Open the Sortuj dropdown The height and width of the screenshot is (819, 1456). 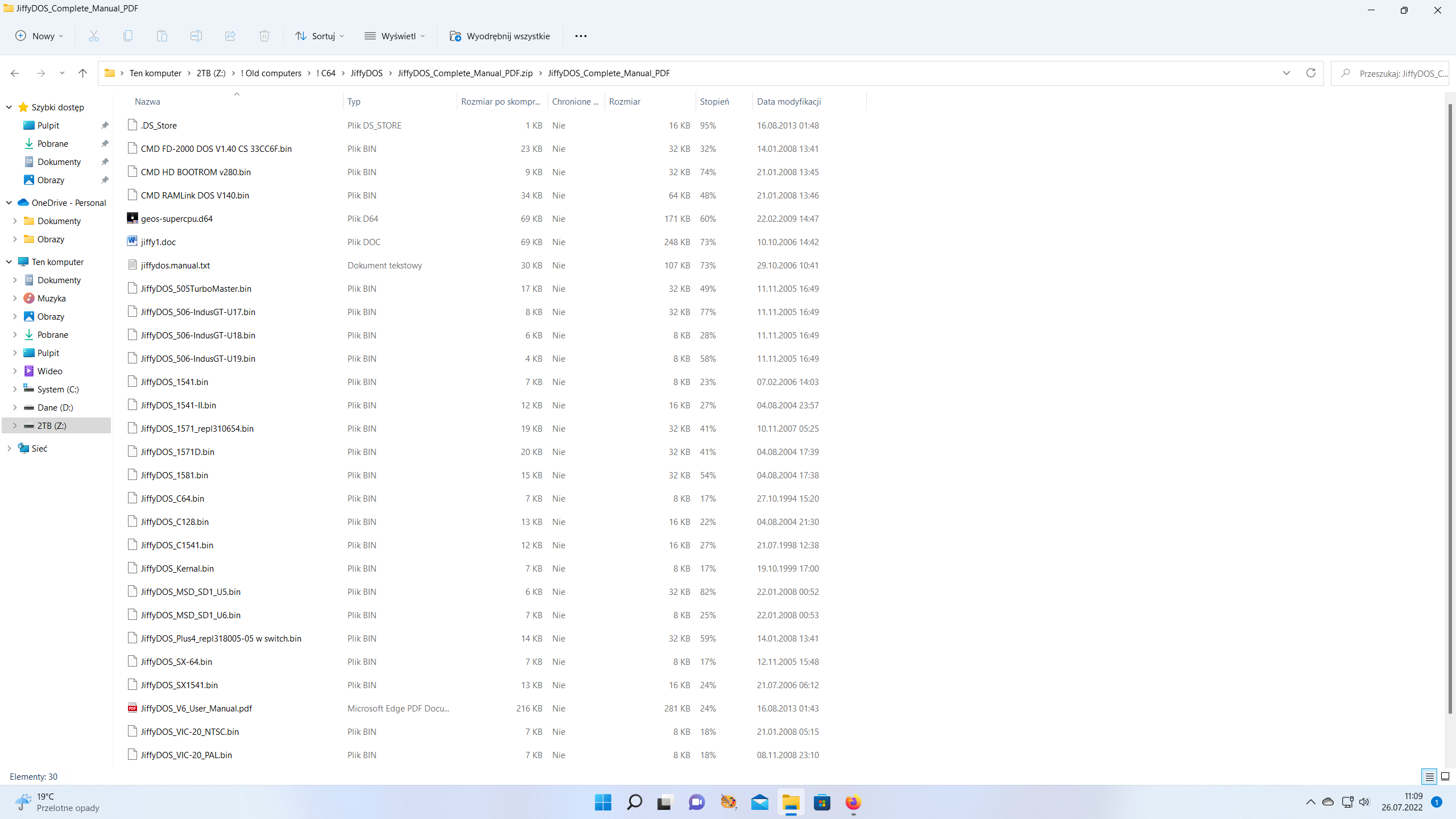tap(320, 36)
